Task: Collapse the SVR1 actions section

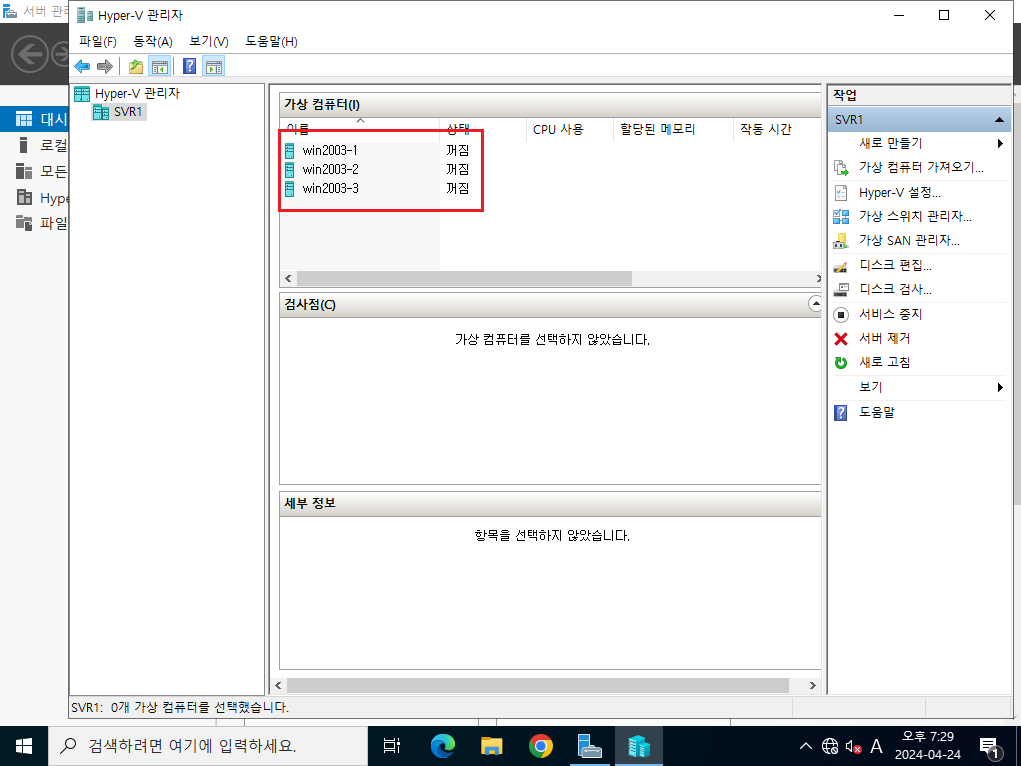Action: 1000,120
